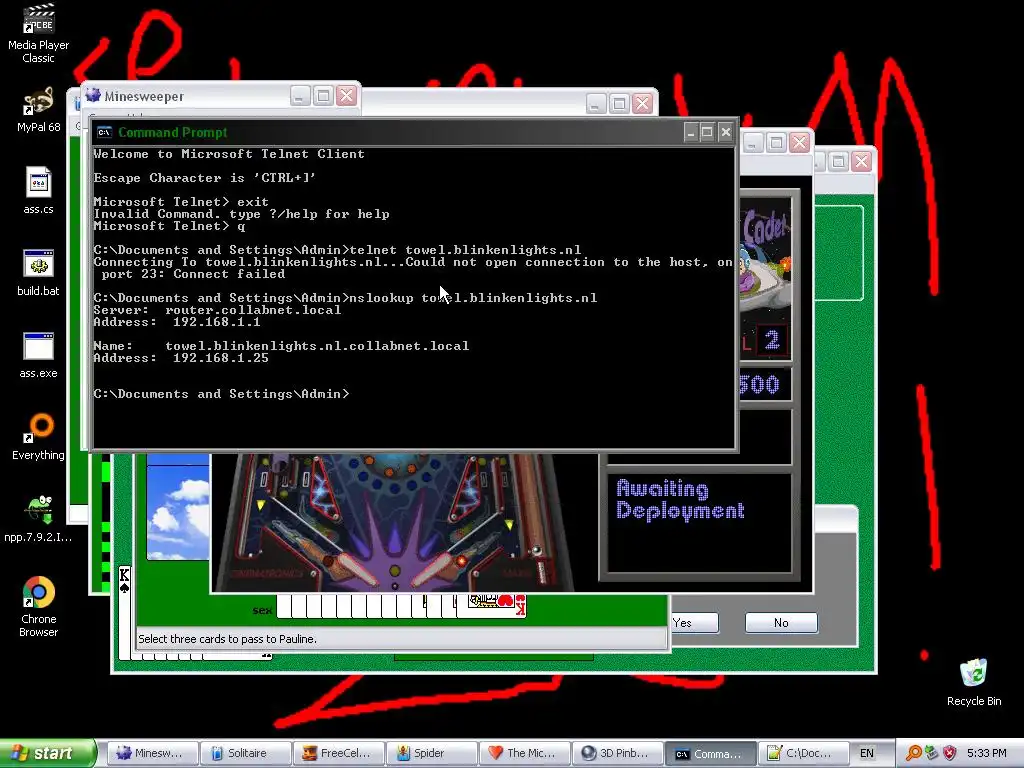Click the Minesweeper window title
Viewport: 1024px width, 768px height.
[144, 96]
